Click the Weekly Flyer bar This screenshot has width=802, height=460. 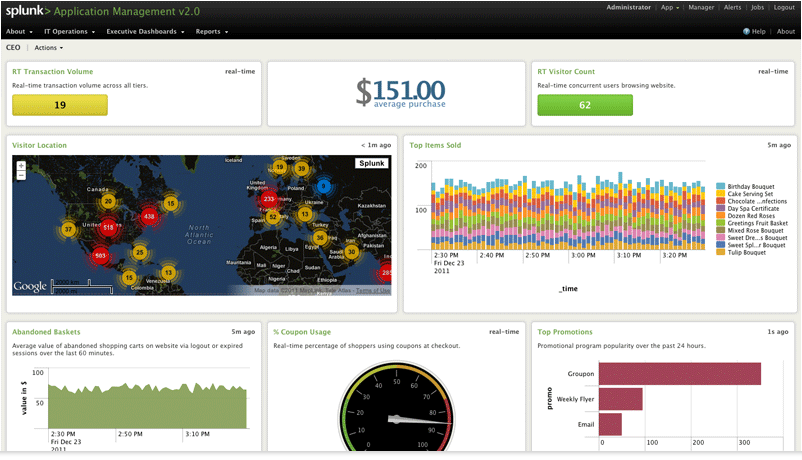tap(620, 399)
